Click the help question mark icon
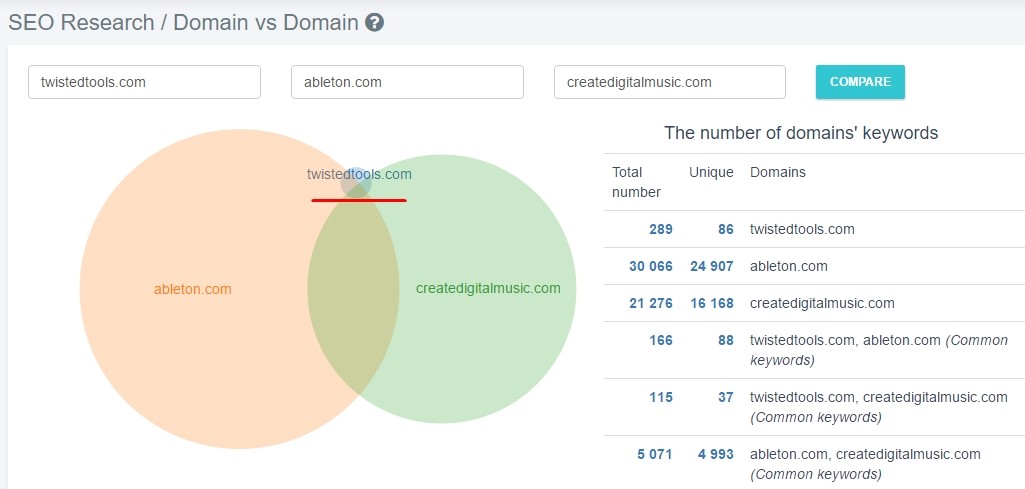The height and width of the screenshot is (489, 1025). tap(375, 22)
